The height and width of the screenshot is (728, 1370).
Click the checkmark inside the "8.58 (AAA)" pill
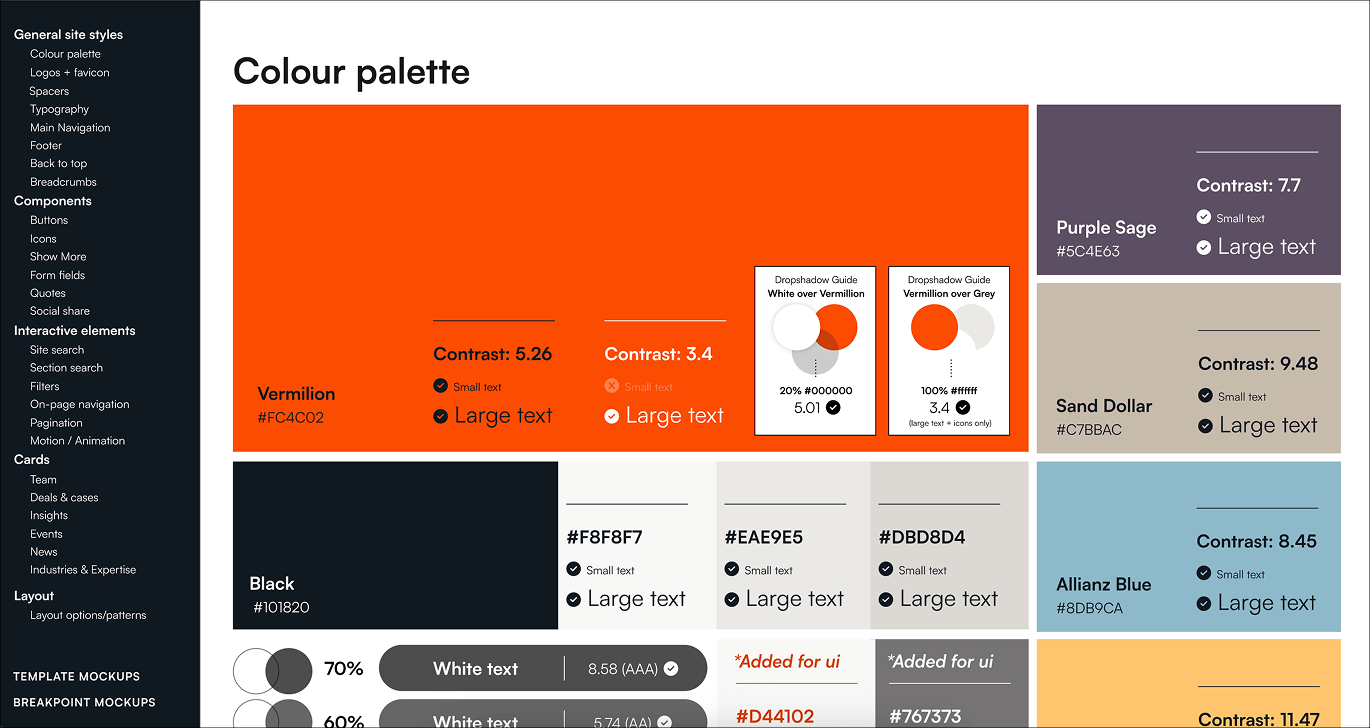673,668
